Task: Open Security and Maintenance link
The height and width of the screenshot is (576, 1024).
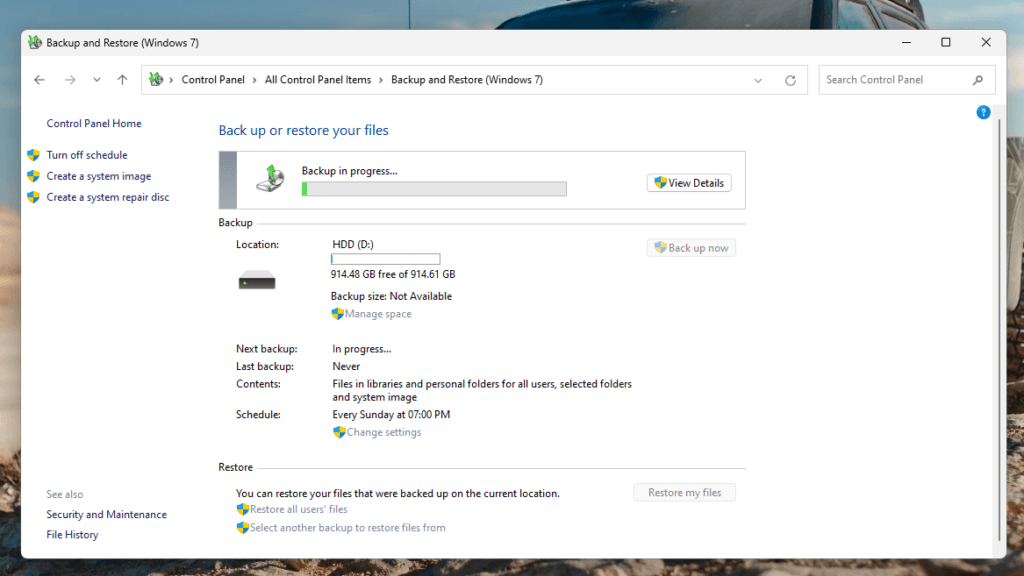Action: 106,515
